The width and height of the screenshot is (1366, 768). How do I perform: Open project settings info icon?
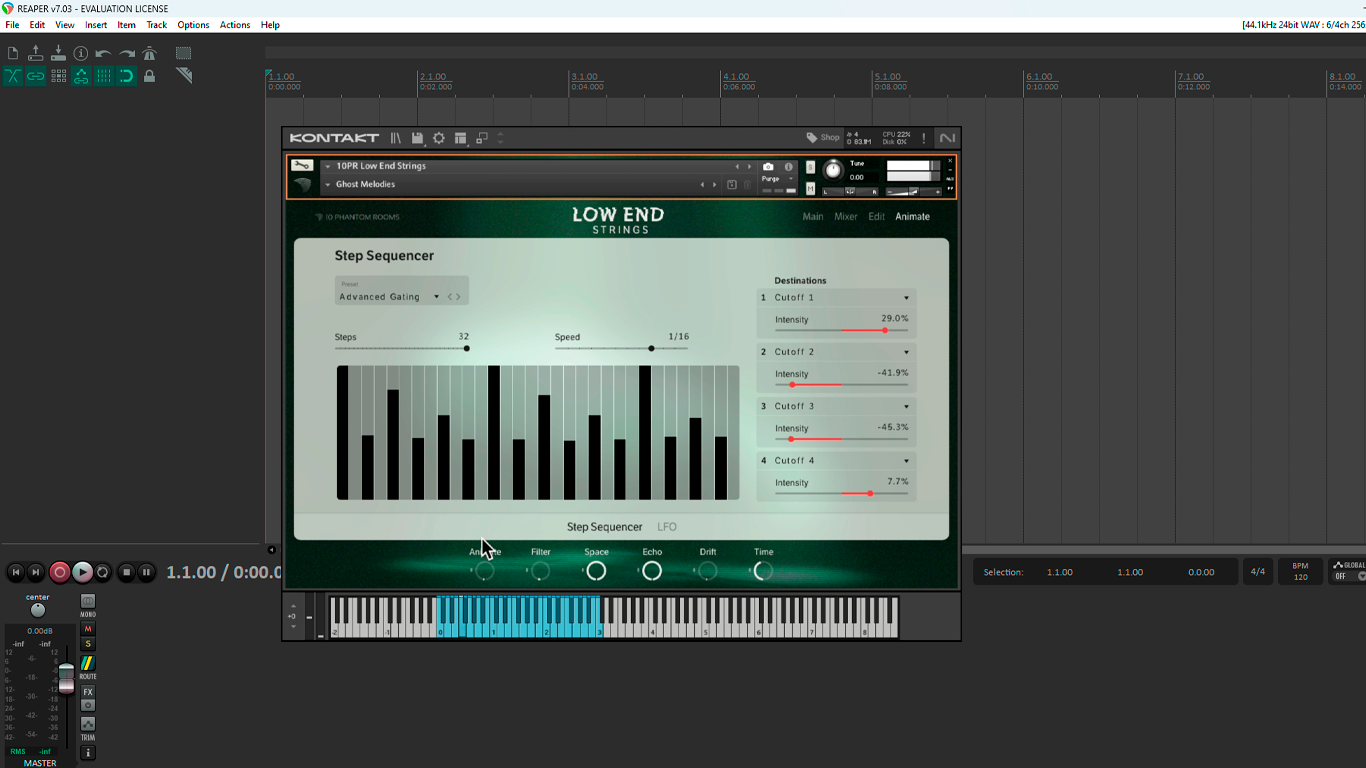click(x=81, y=54)
